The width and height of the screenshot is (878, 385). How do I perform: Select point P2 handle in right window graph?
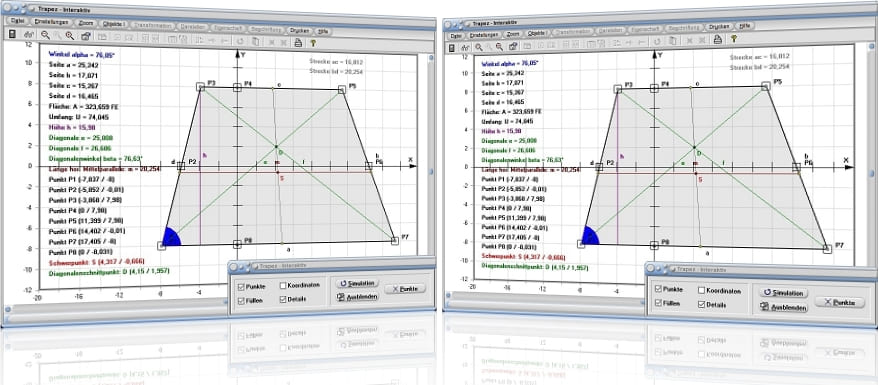[599, 167]
